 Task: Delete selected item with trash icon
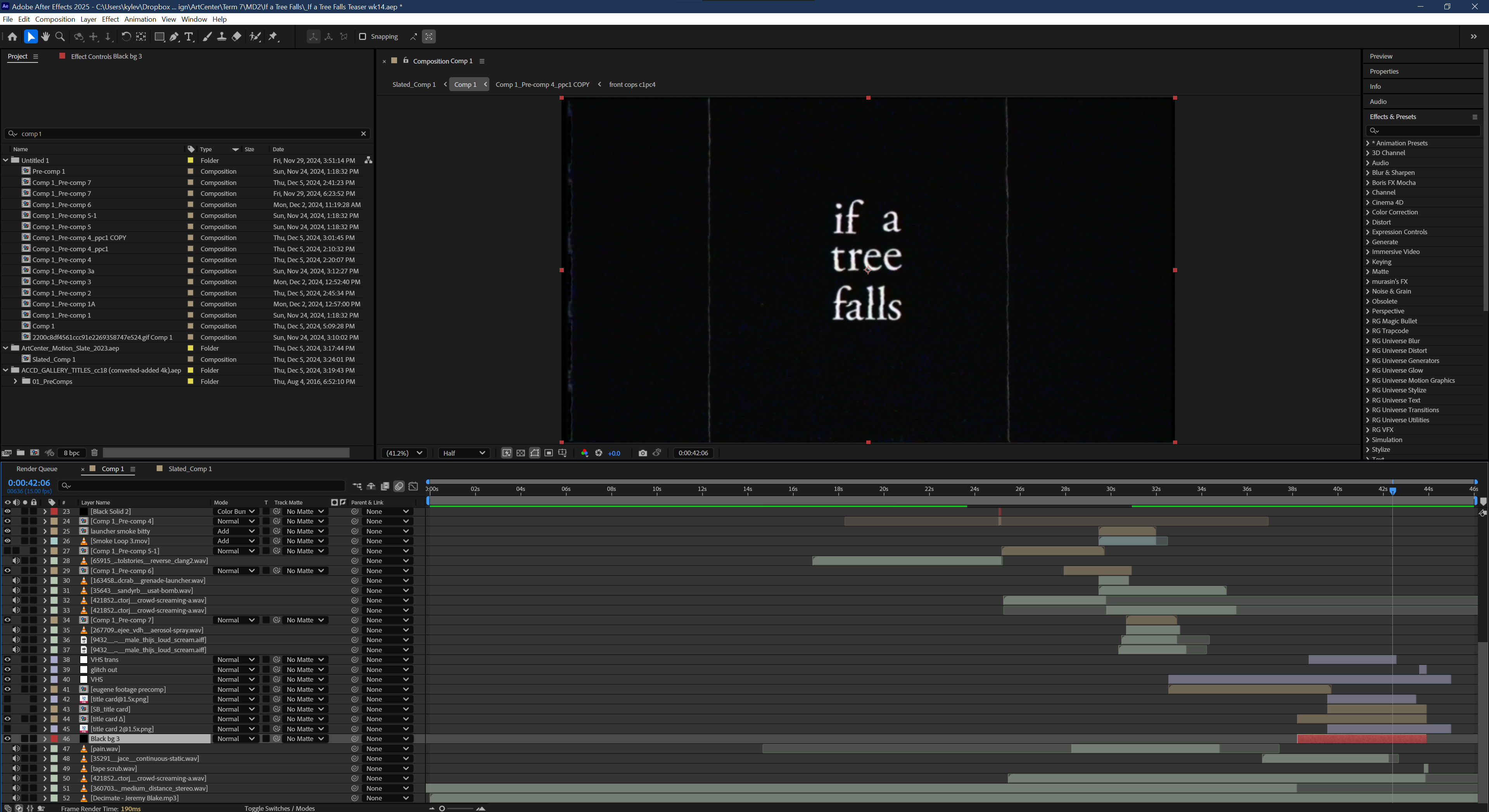point(95,453)
